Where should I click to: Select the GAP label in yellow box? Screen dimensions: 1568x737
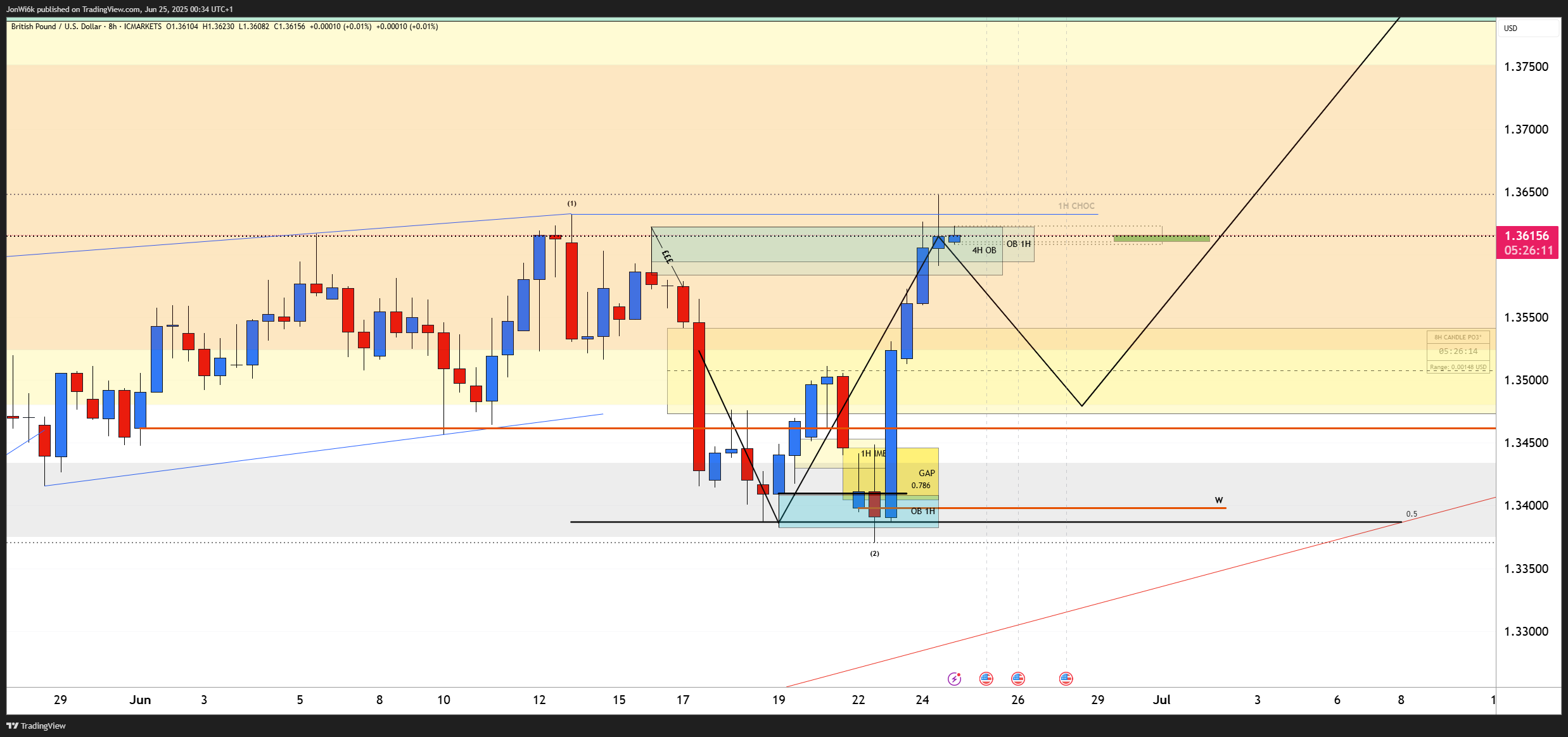tap(927, 473)
